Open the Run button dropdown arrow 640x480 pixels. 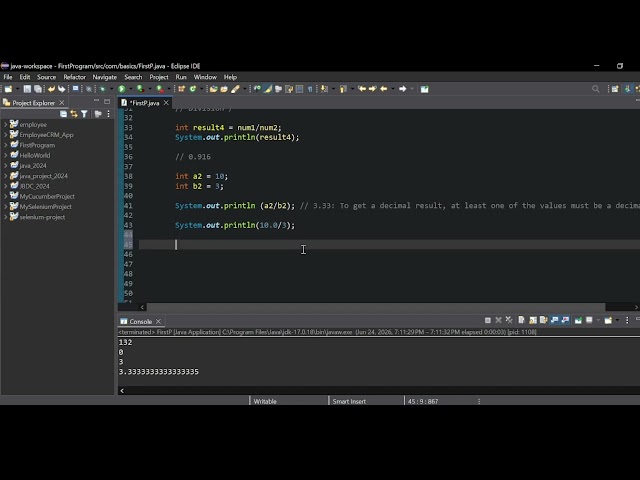130,89
